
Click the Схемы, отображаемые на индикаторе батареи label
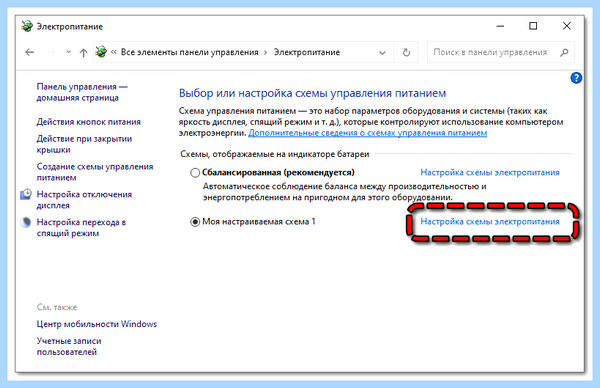[275, 154]
